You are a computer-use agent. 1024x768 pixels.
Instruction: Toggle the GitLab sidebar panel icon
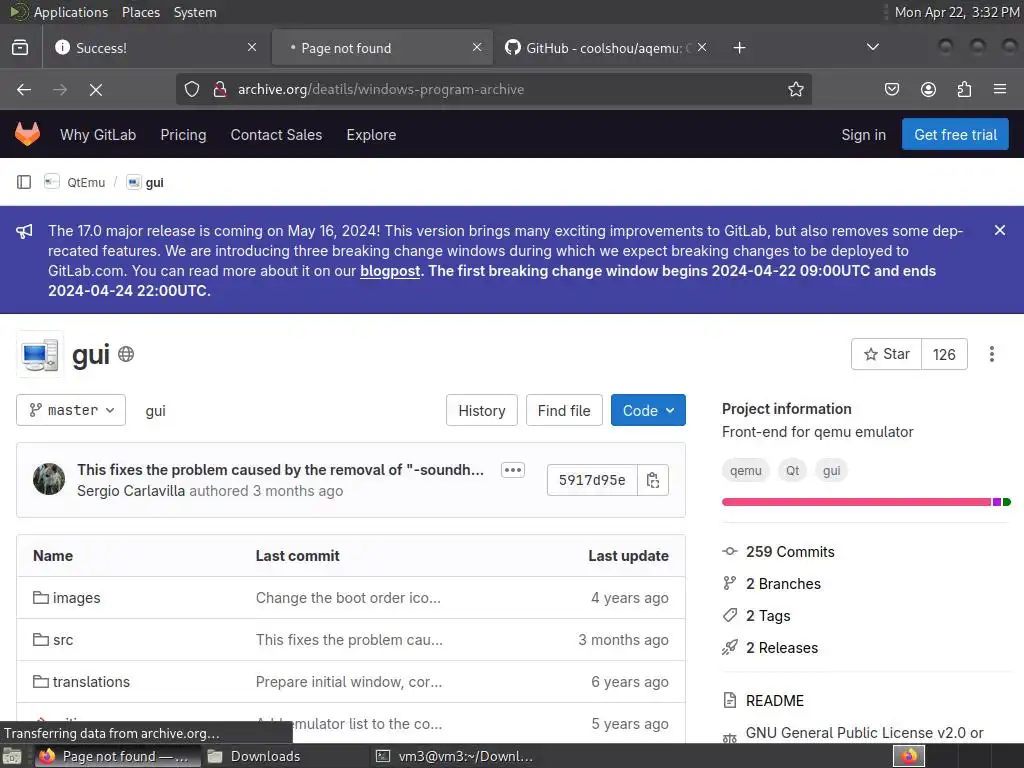24,182
